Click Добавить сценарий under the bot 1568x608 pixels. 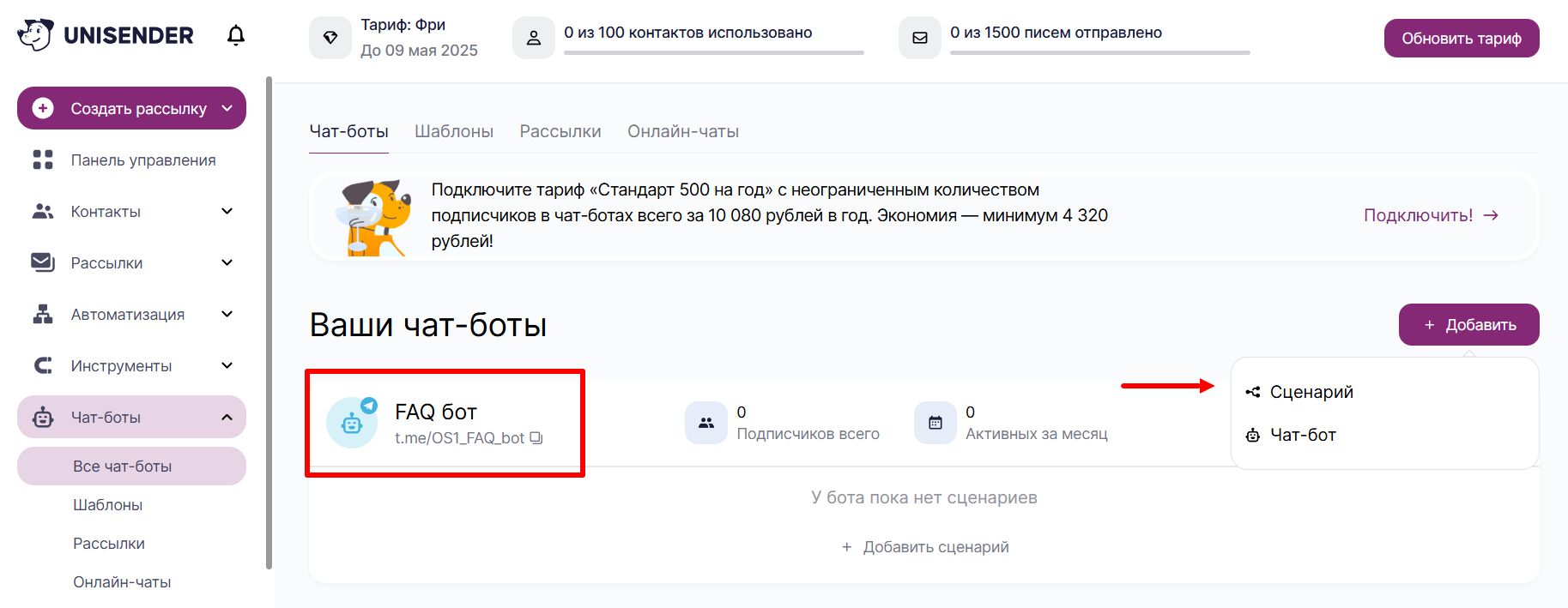(925, 547)
